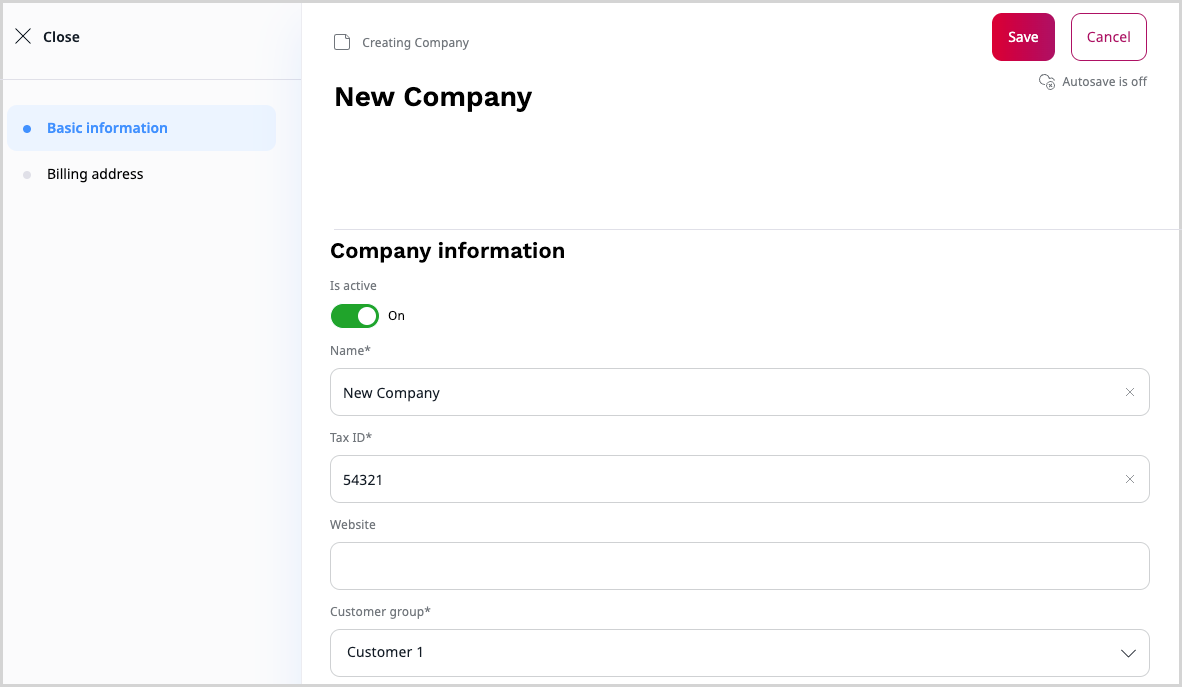1182x687 pixels.
Task: Click the Close label in the sidebar
Action: point(61,37)
